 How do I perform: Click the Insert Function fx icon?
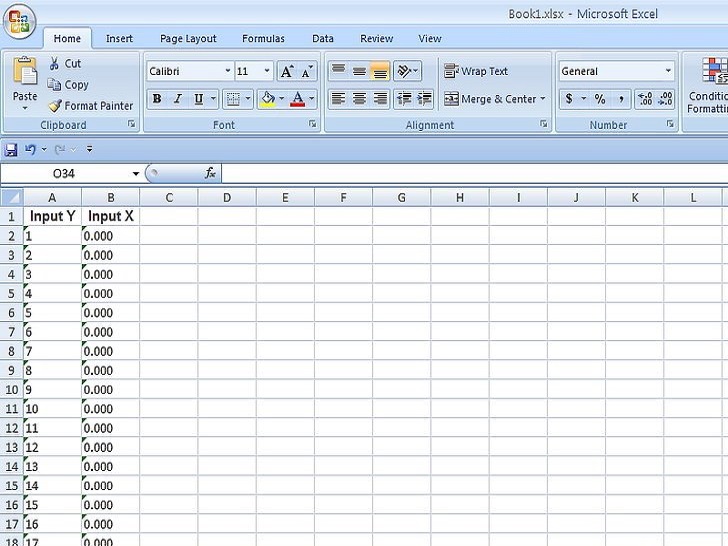tap(210, 173)
